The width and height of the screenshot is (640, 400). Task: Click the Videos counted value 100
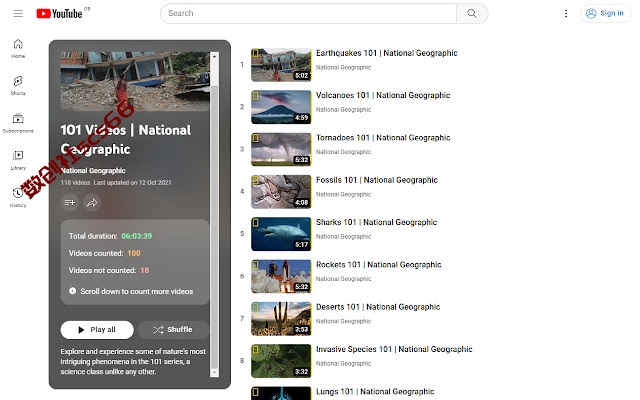(x=134, y=253)
